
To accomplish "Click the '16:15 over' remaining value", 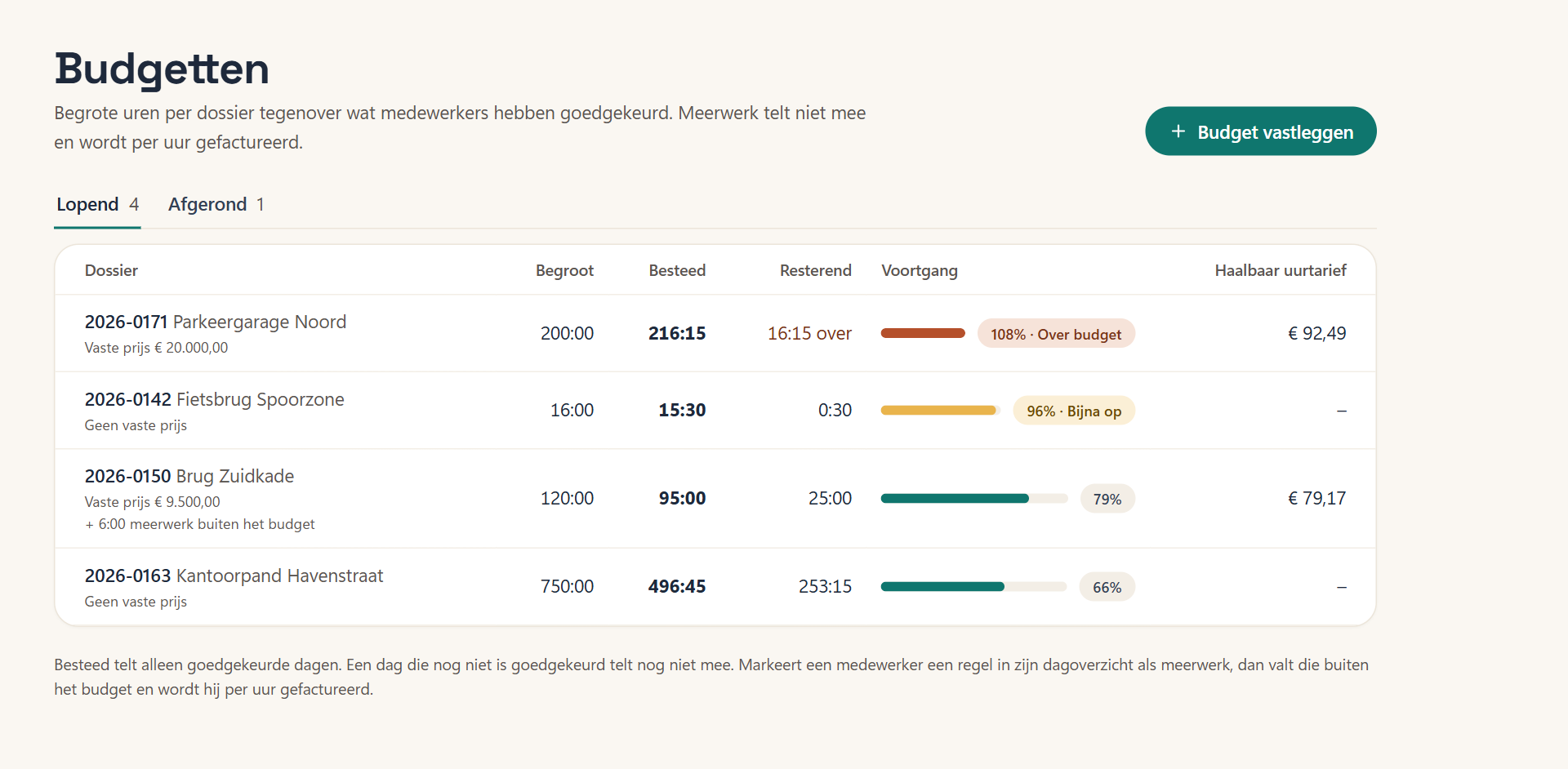I will [x=809, y=333].
